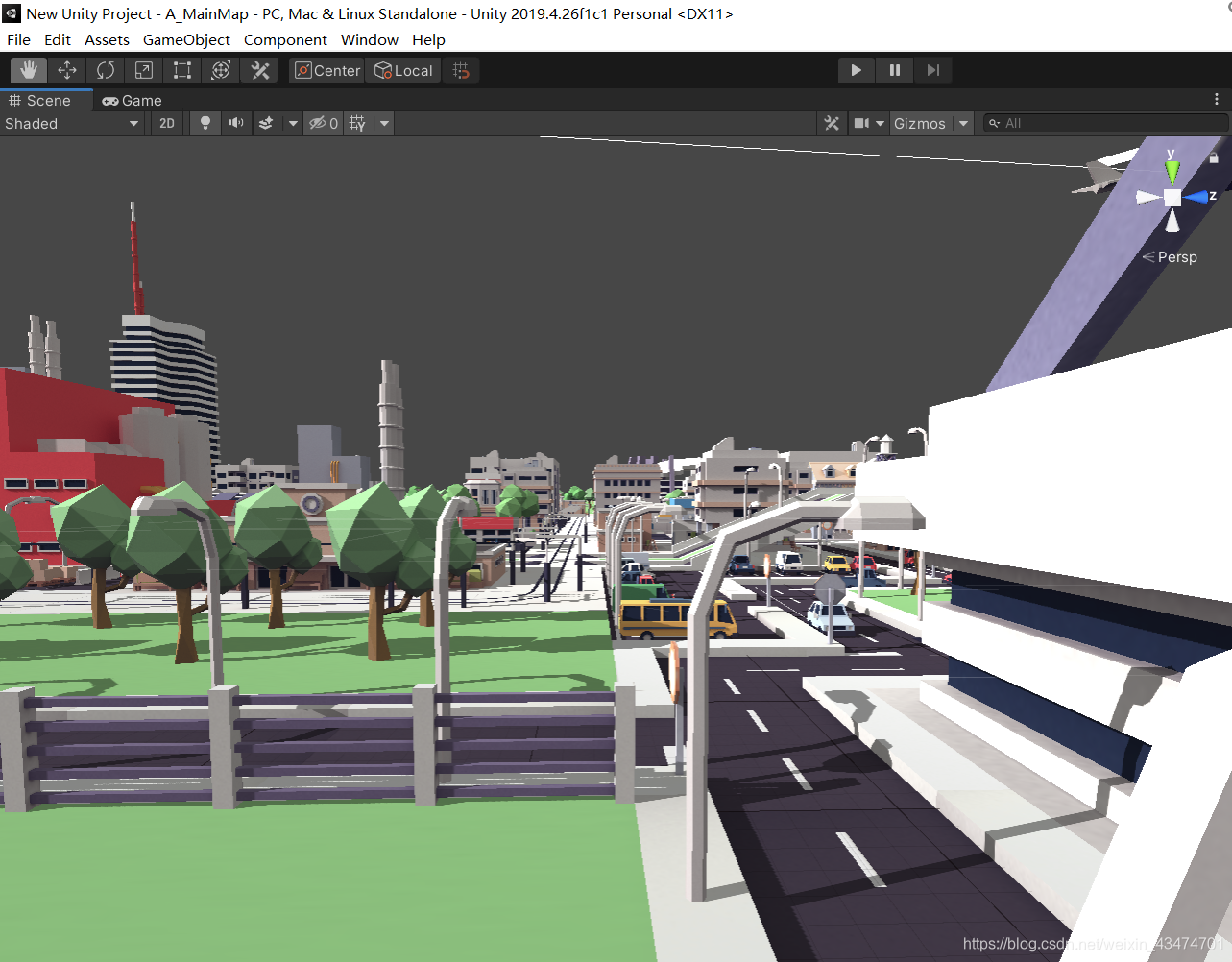Switch to the Game tab

coord(133,101)
